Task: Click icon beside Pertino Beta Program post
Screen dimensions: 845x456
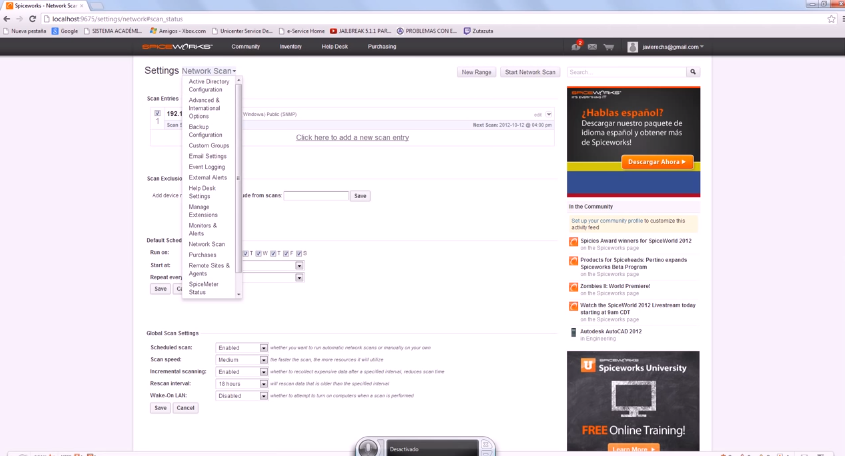Action: (x=573, y=261)
